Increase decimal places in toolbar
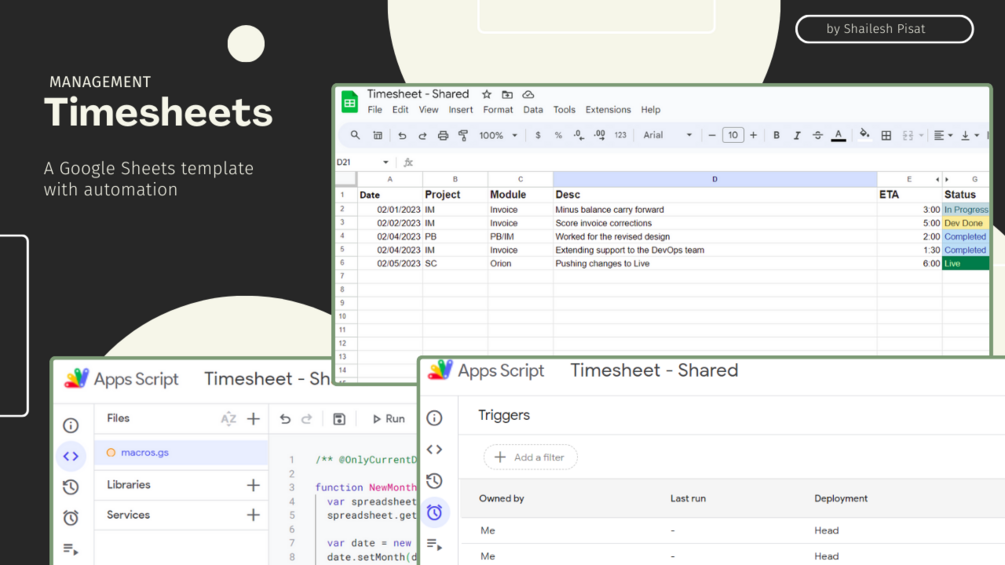The width and height of the screenshot is (1005, 565). coord(599,135)
